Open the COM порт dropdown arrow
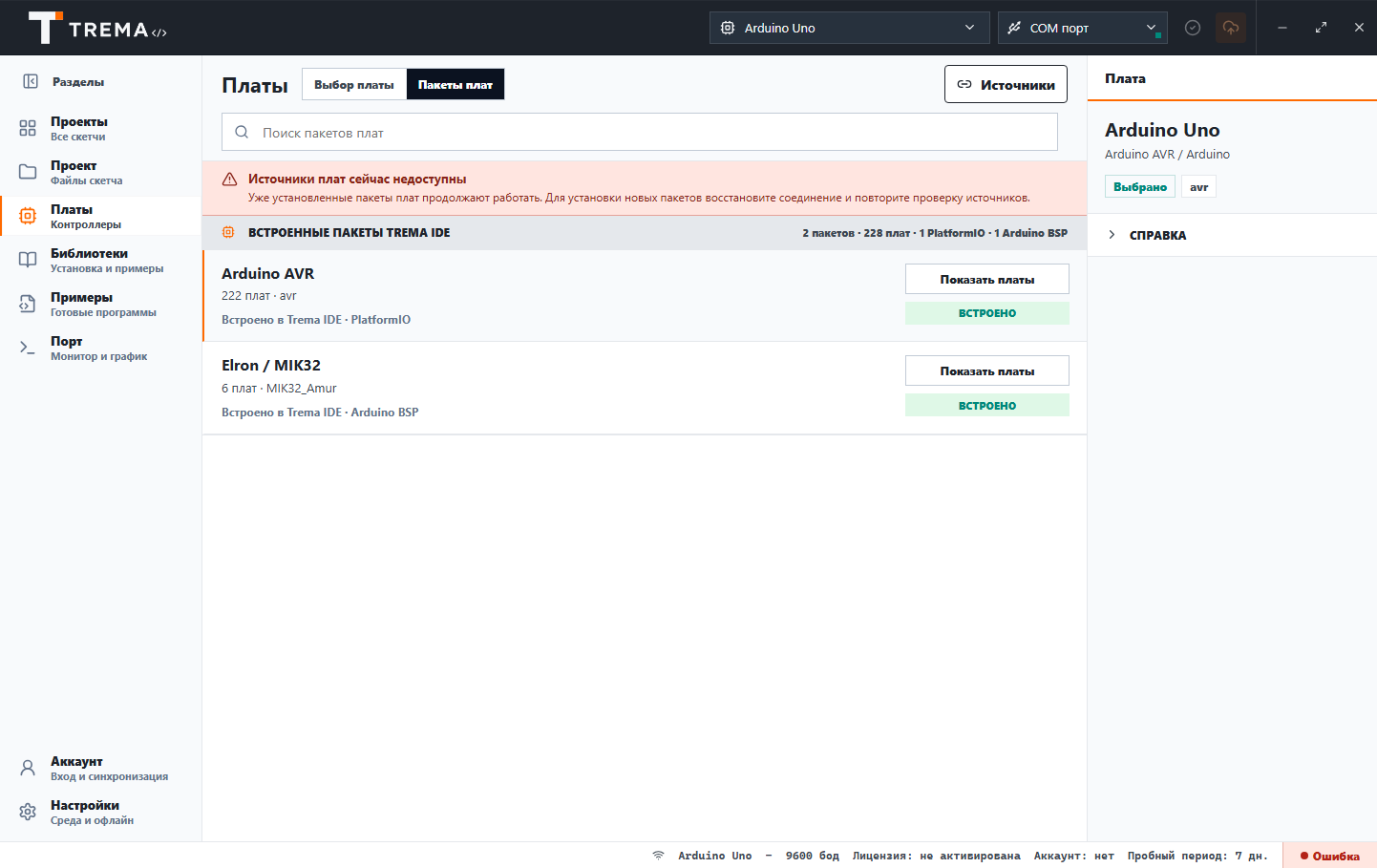 coord(1151,28)
